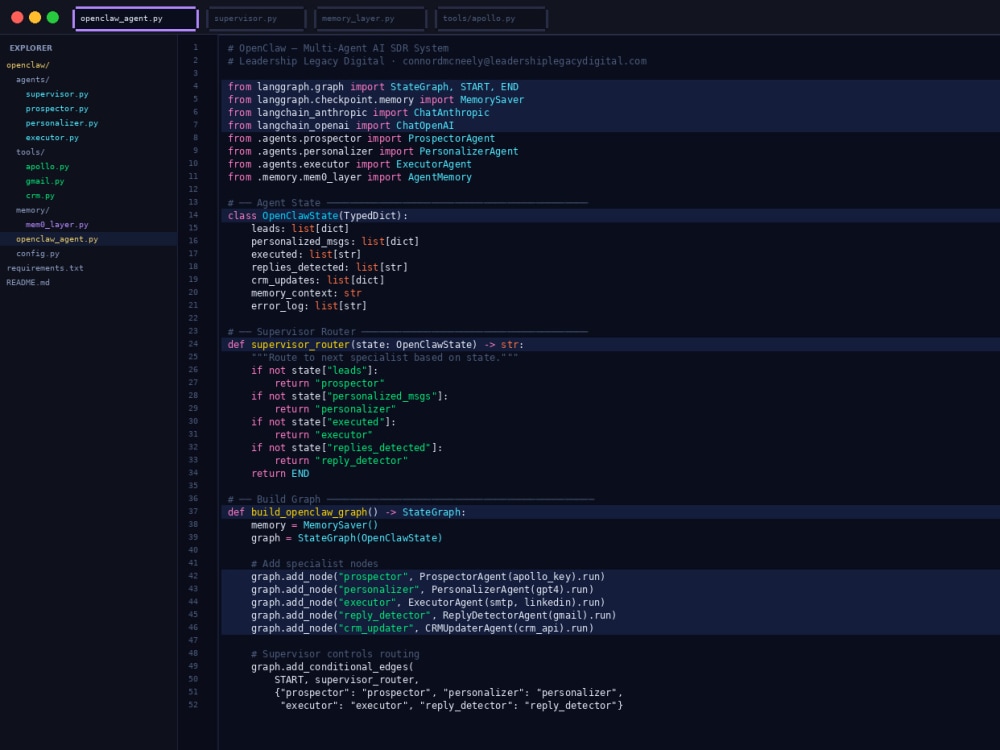Click ProspectorAgent import on line 8
1000x750 pixels.
pos(452,138)
